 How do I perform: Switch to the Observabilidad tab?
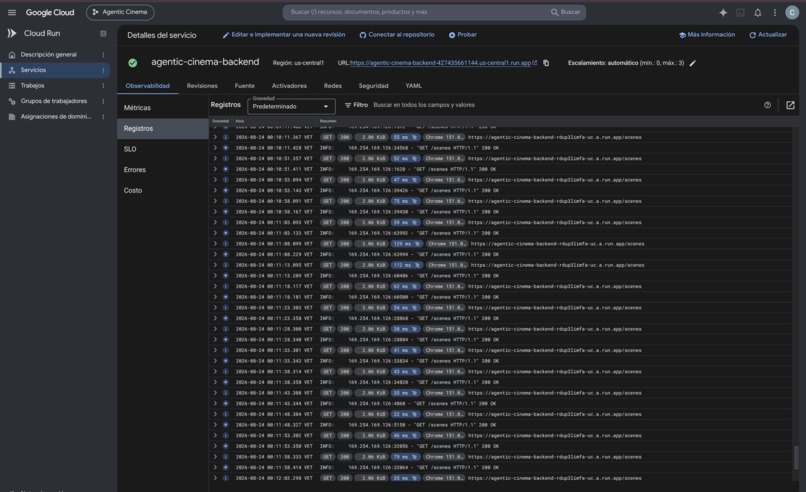[148, 86]
